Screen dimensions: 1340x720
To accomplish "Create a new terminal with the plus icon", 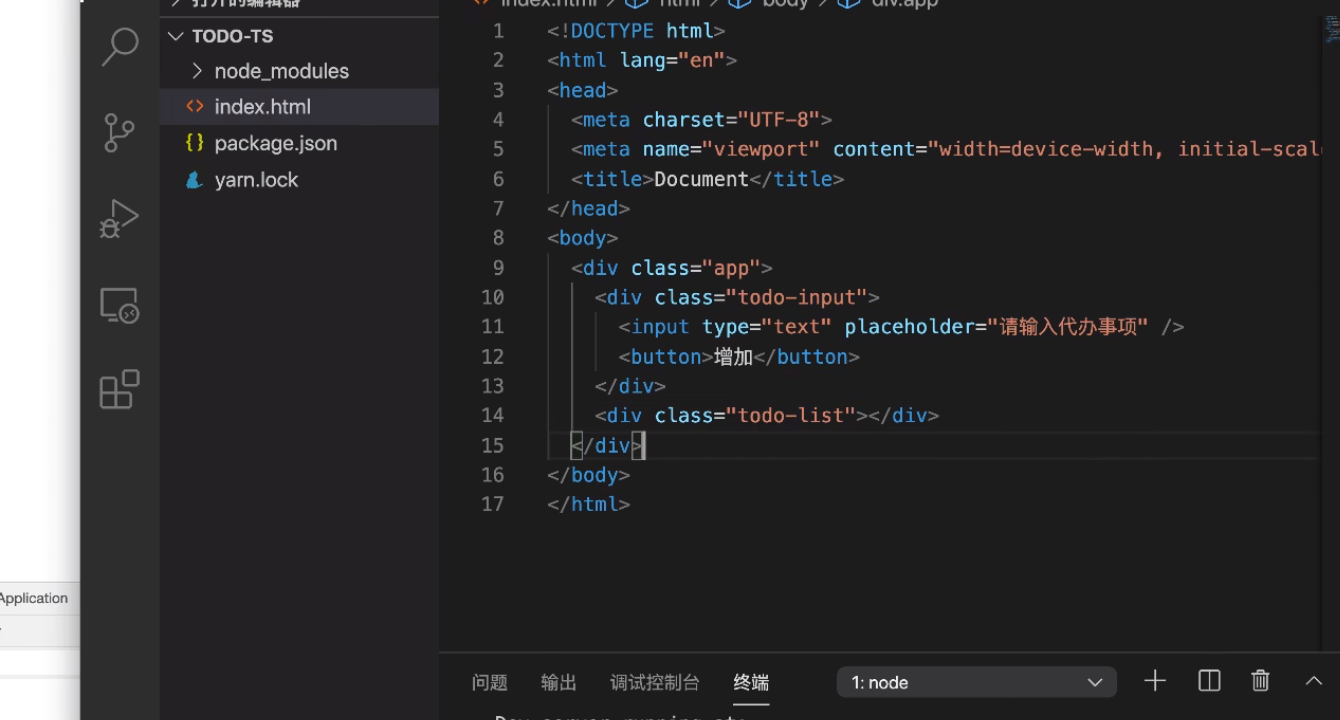I will click(x=1154, y=681).
